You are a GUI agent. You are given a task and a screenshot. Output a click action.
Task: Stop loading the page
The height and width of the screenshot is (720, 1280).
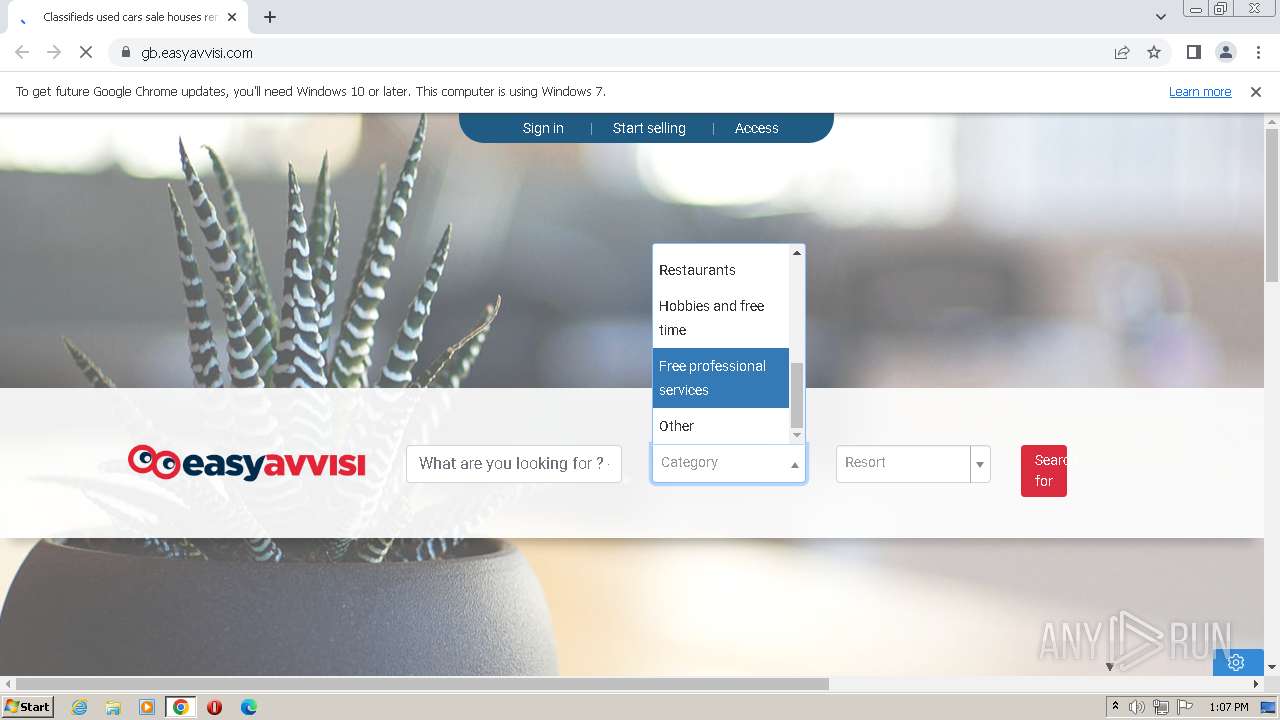pos(86,53)
